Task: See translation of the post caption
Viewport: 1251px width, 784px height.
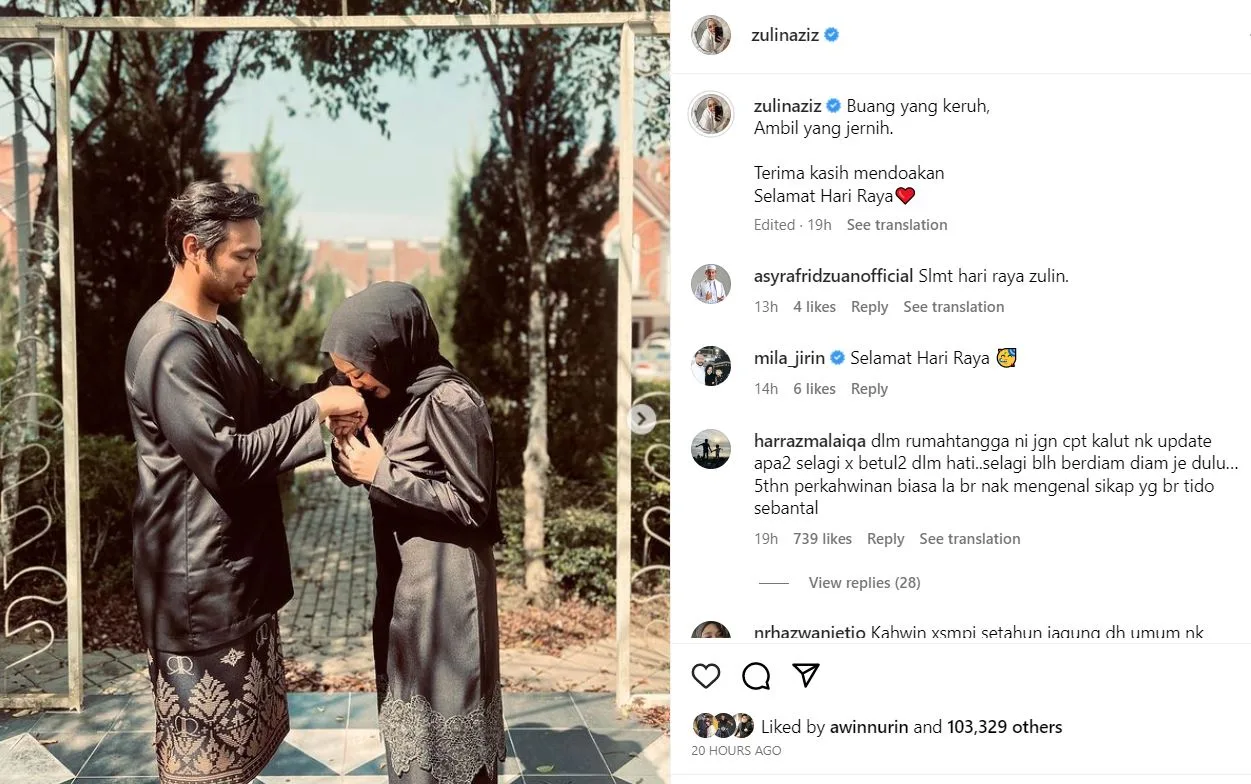Action: pos(897,225)
